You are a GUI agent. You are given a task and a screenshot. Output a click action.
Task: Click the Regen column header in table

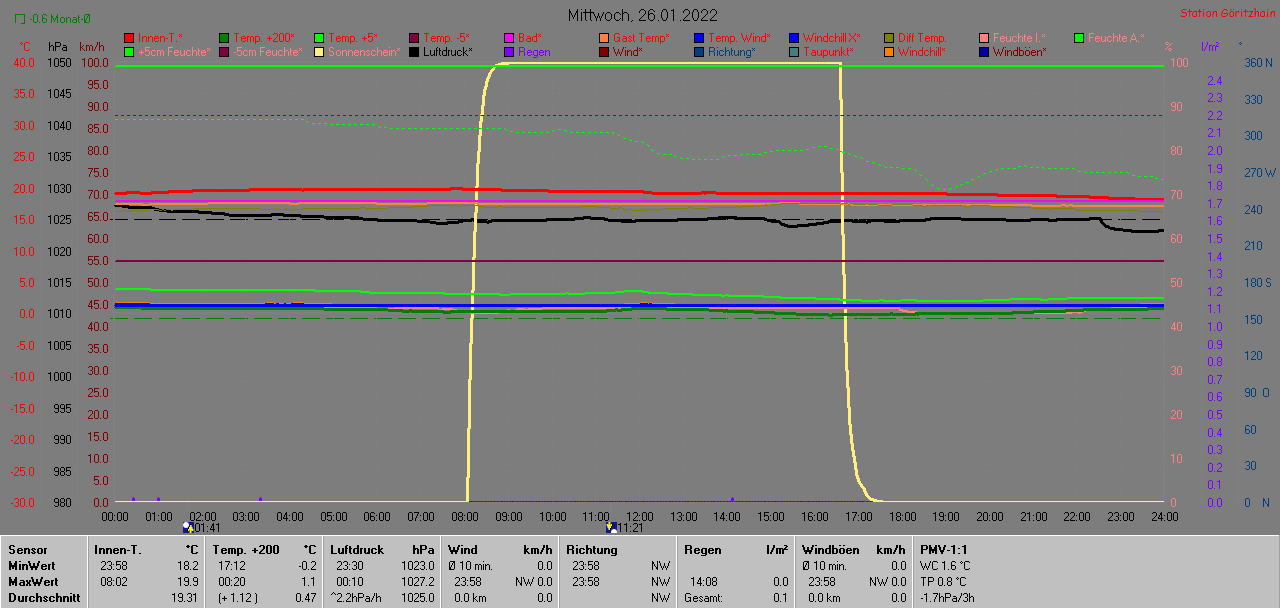click(x=703, y=549)
